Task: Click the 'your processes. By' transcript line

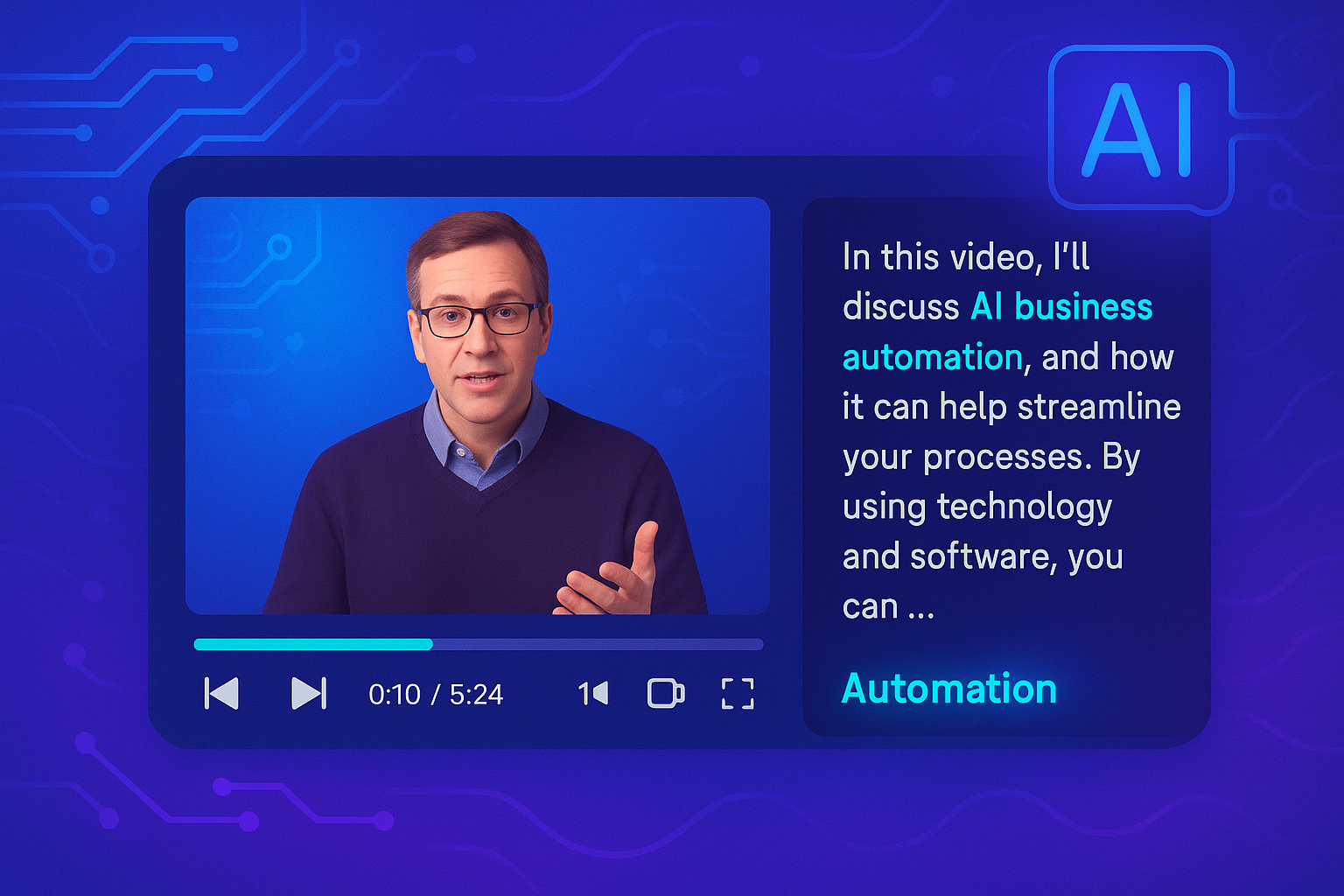Action: (x=991, y=458)
